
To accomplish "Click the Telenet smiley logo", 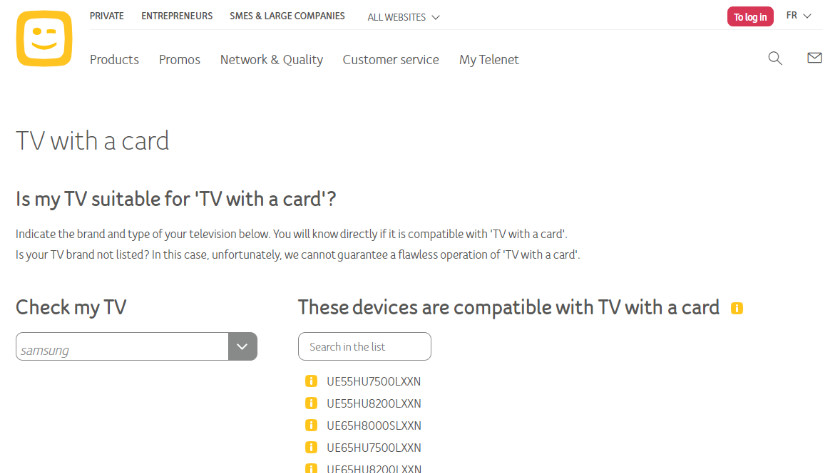I will point(44,39).
